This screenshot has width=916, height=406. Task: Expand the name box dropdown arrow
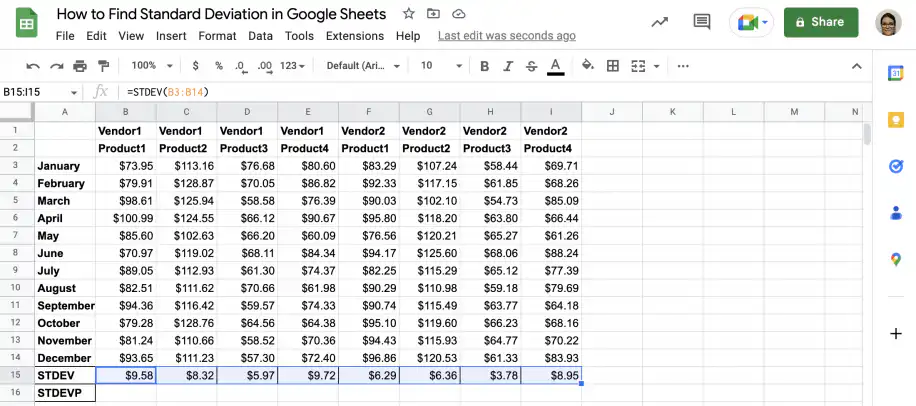pos(74,92)
